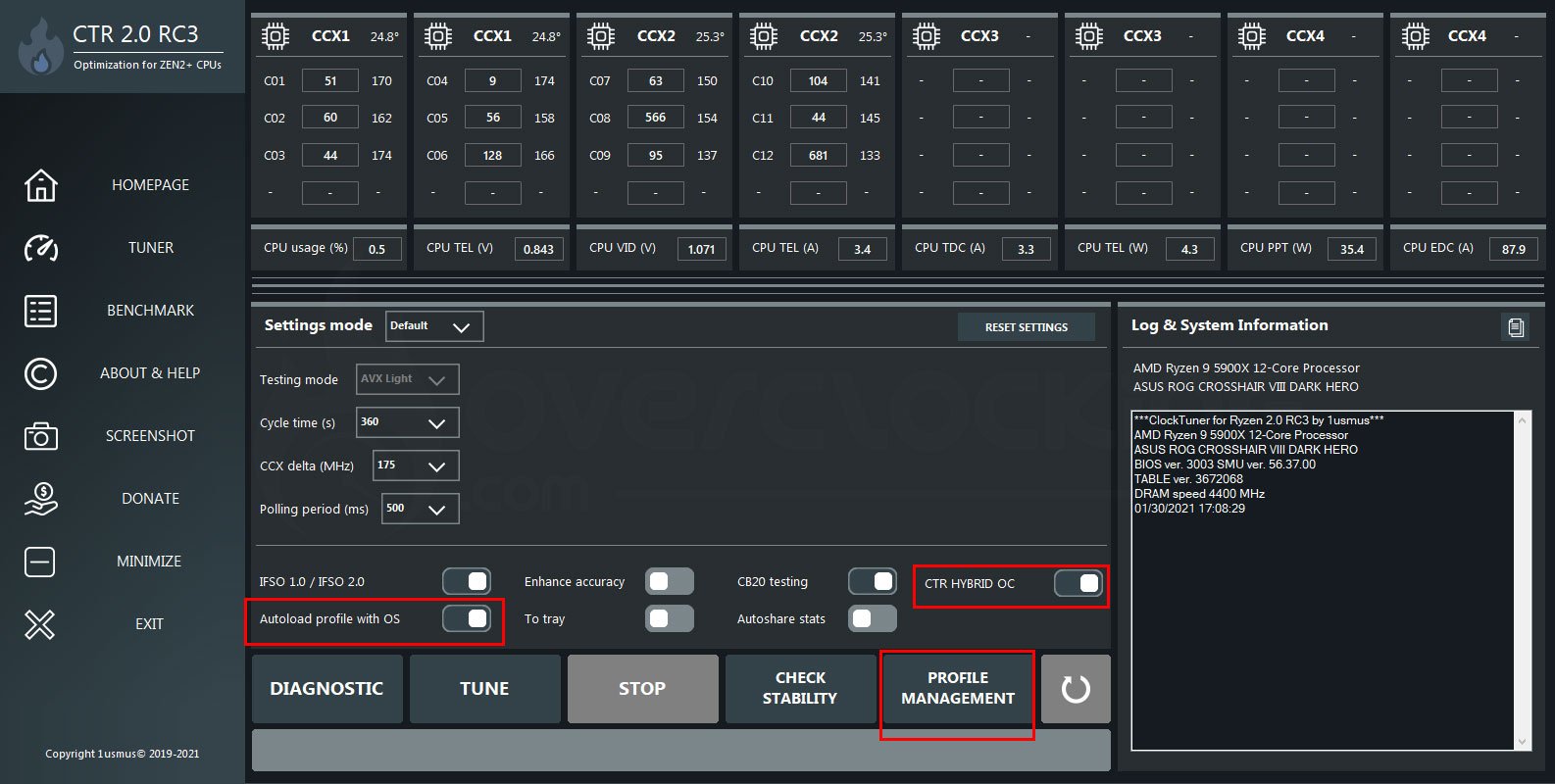The width and height of the screenshot is (1555, 784).
Task: Toggle CB20 testing switch
Action: click(873, 581)
